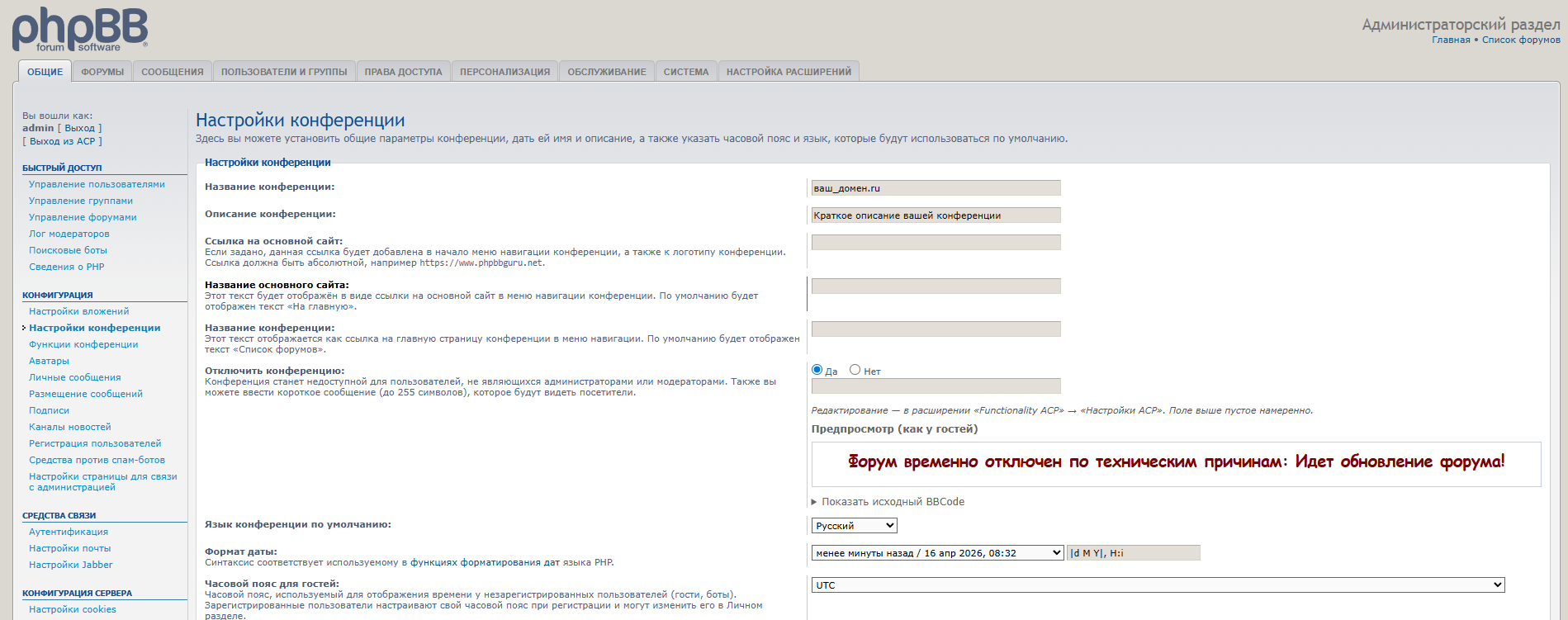Image resolution: width=1568 pixels, height=620 pixels.
Task: Switch to the ФОРУМЫ tab
Action: click(x=102, y=72)
